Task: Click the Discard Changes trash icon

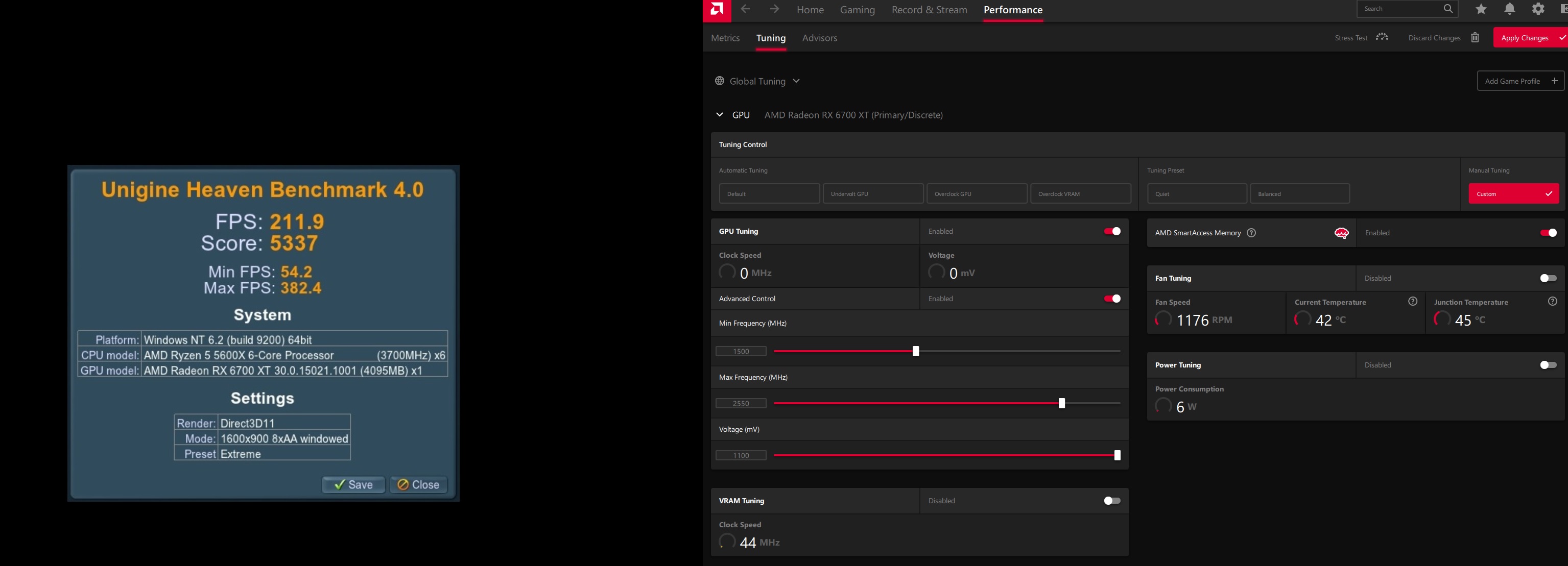Action: coord(1476,37)
